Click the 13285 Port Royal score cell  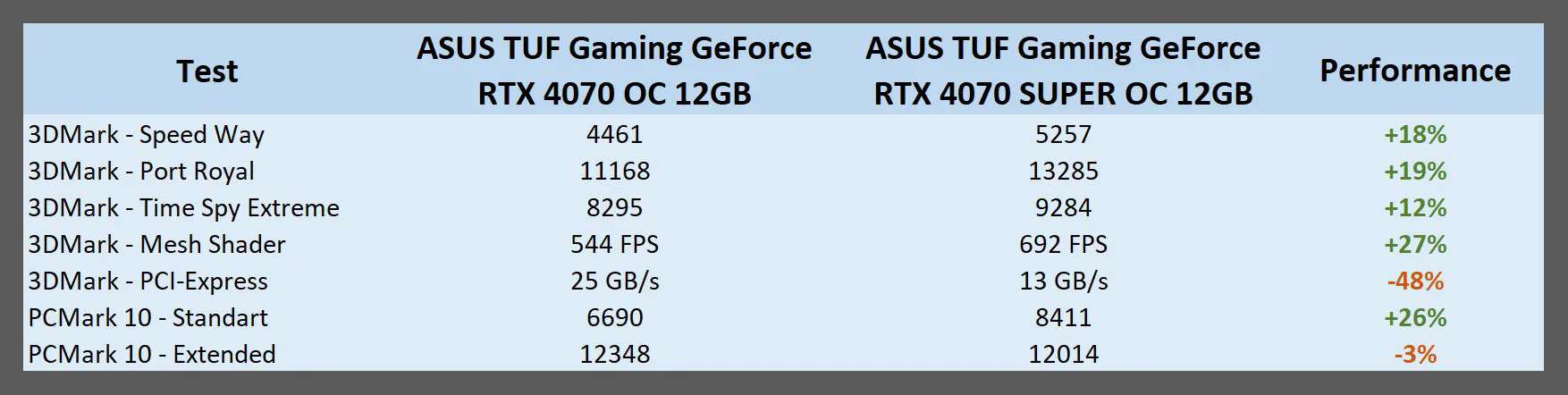[1063, 171]
